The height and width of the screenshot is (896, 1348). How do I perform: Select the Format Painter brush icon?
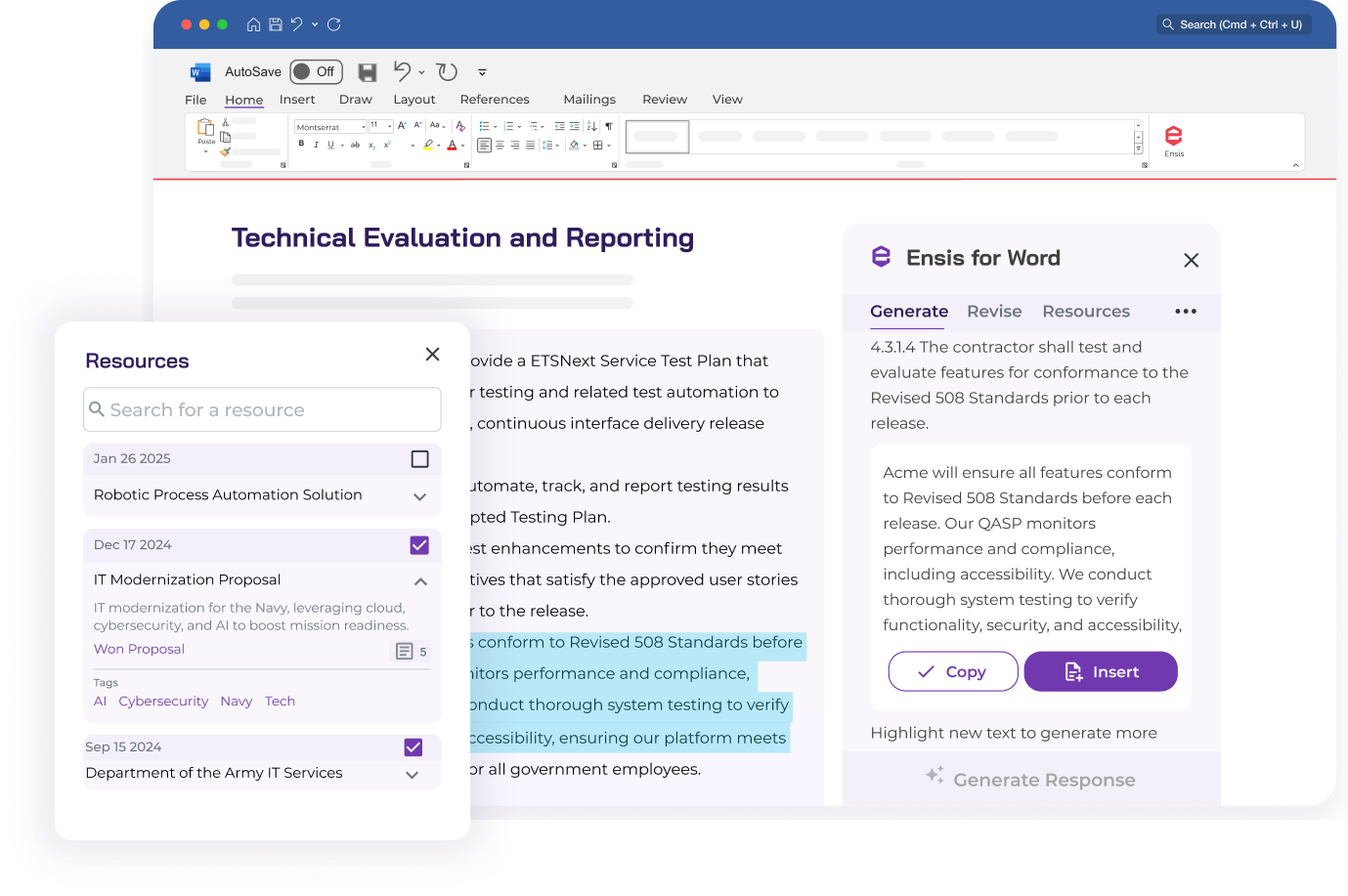225,152
